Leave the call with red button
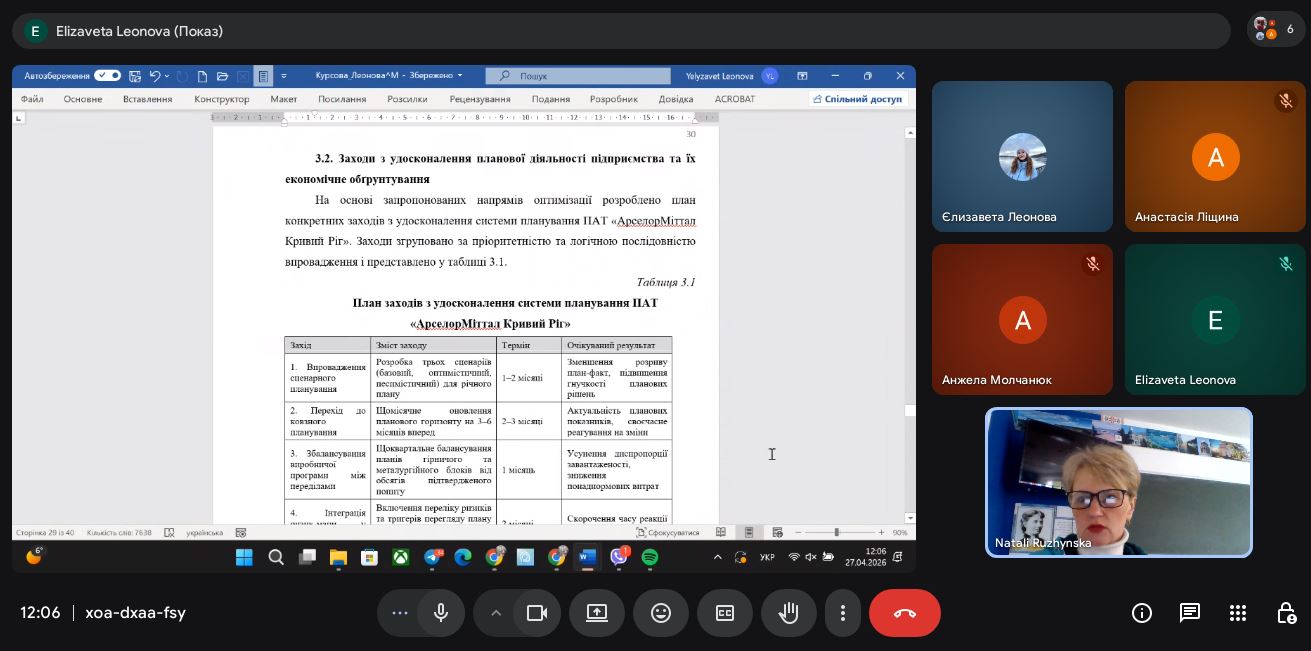The image size is (1311, 651). coord(904,613)
